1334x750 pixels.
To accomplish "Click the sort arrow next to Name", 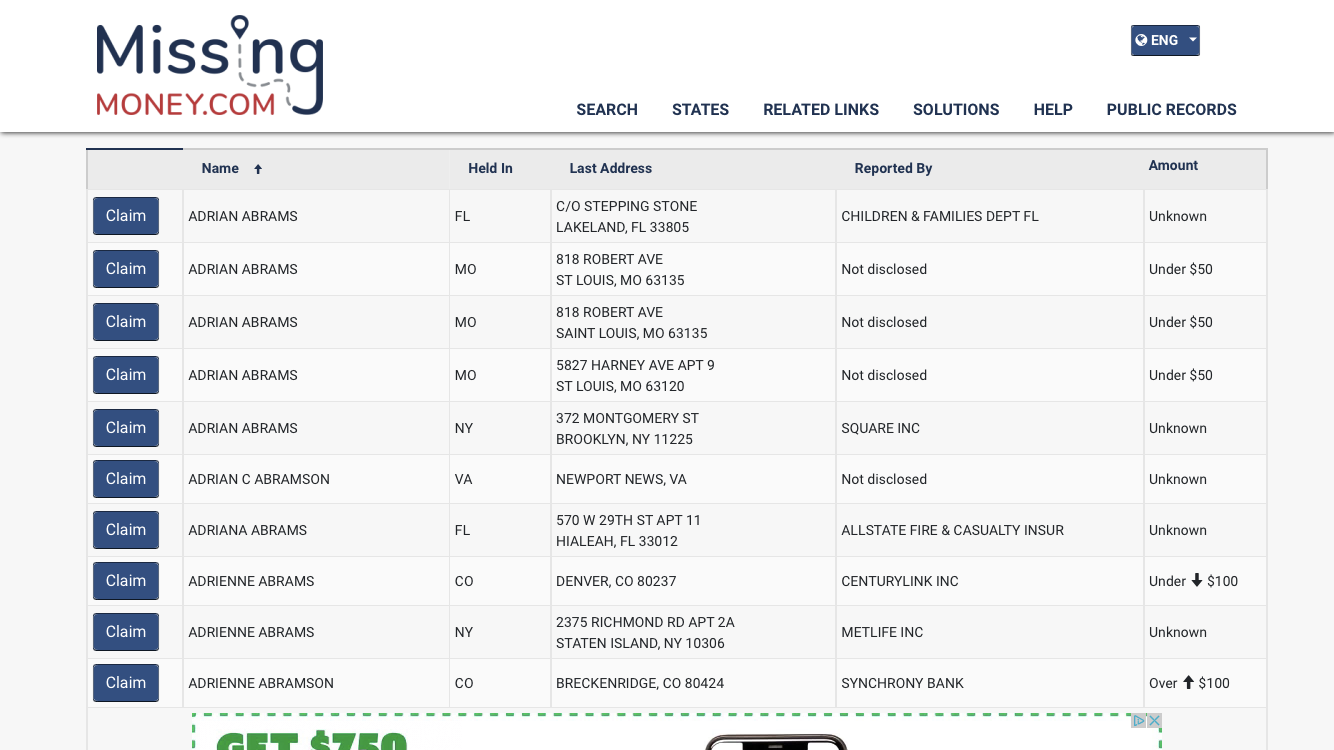I will coord(257,169).
